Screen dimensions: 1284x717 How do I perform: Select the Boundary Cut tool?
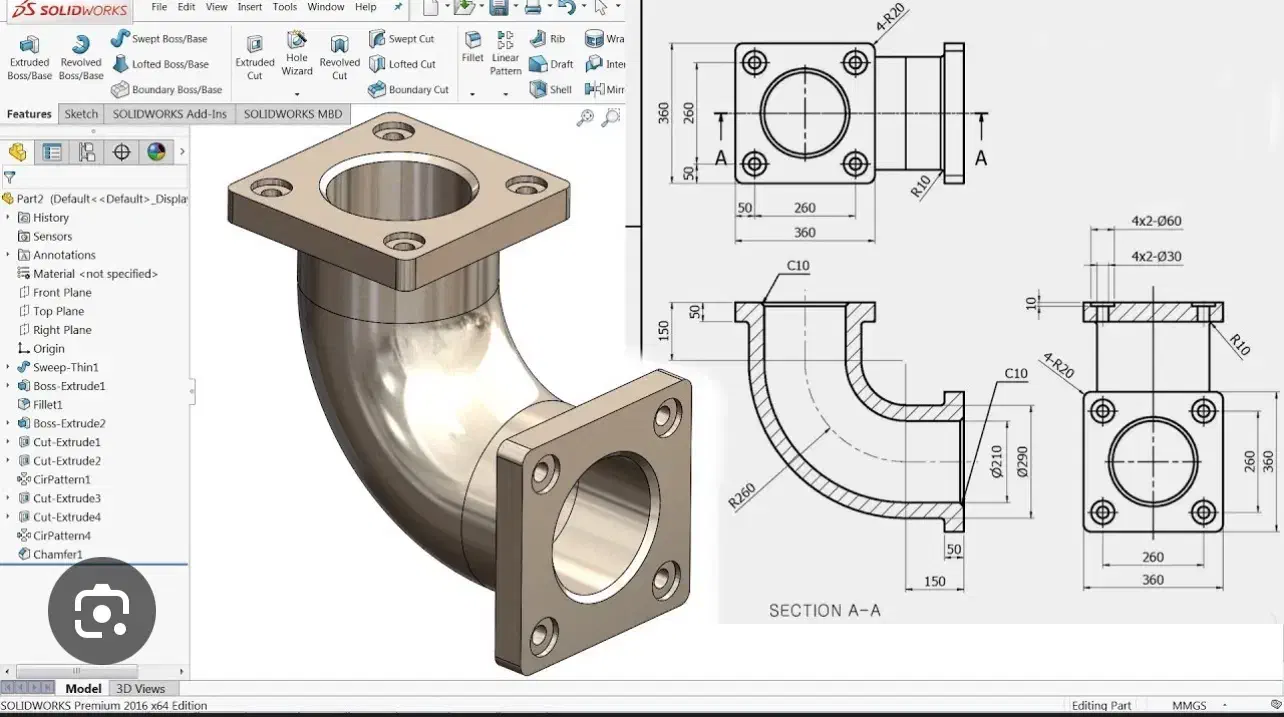(x=408, y=89)
